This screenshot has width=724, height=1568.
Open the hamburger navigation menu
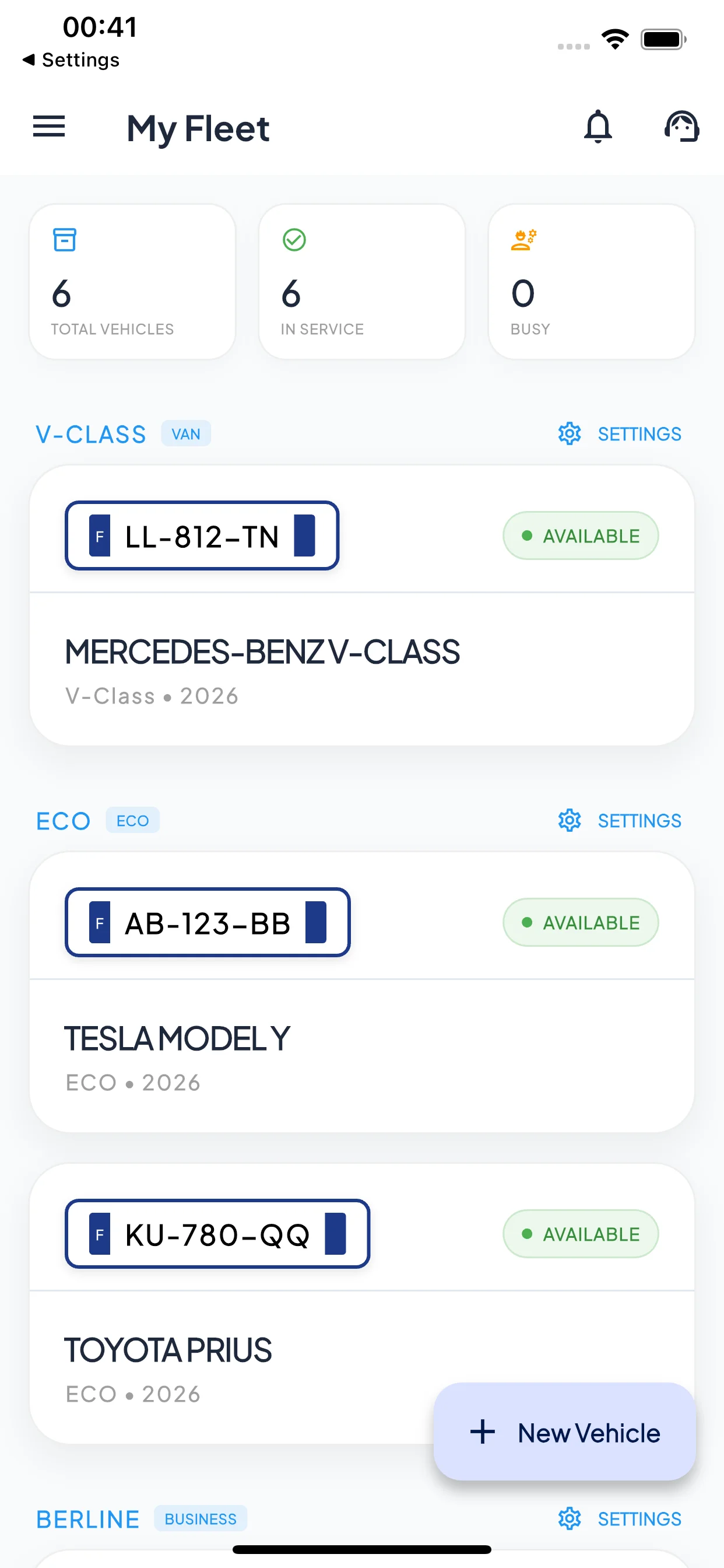coord(48,127)
